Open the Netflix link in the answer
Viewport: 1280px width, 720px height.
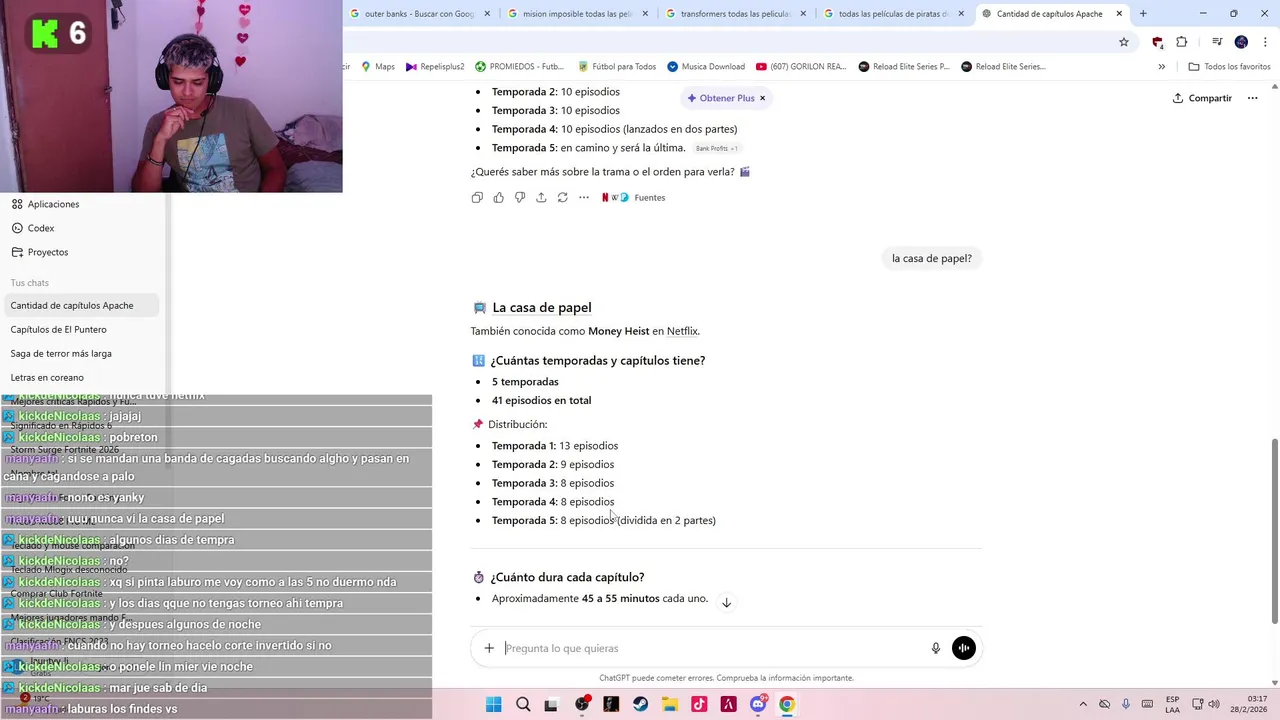682,331
